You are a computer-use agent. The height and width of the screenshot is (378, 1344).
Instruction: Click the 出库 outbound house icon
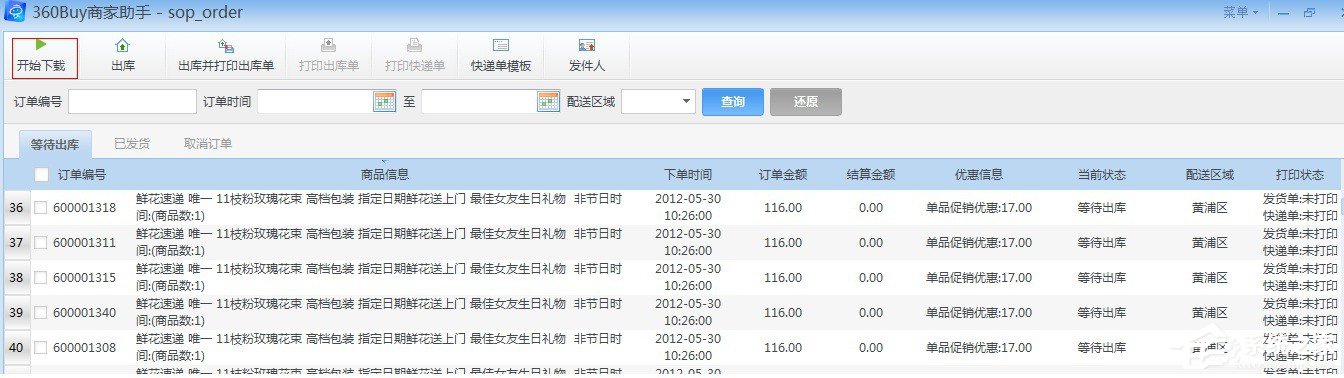pos(123,45)
